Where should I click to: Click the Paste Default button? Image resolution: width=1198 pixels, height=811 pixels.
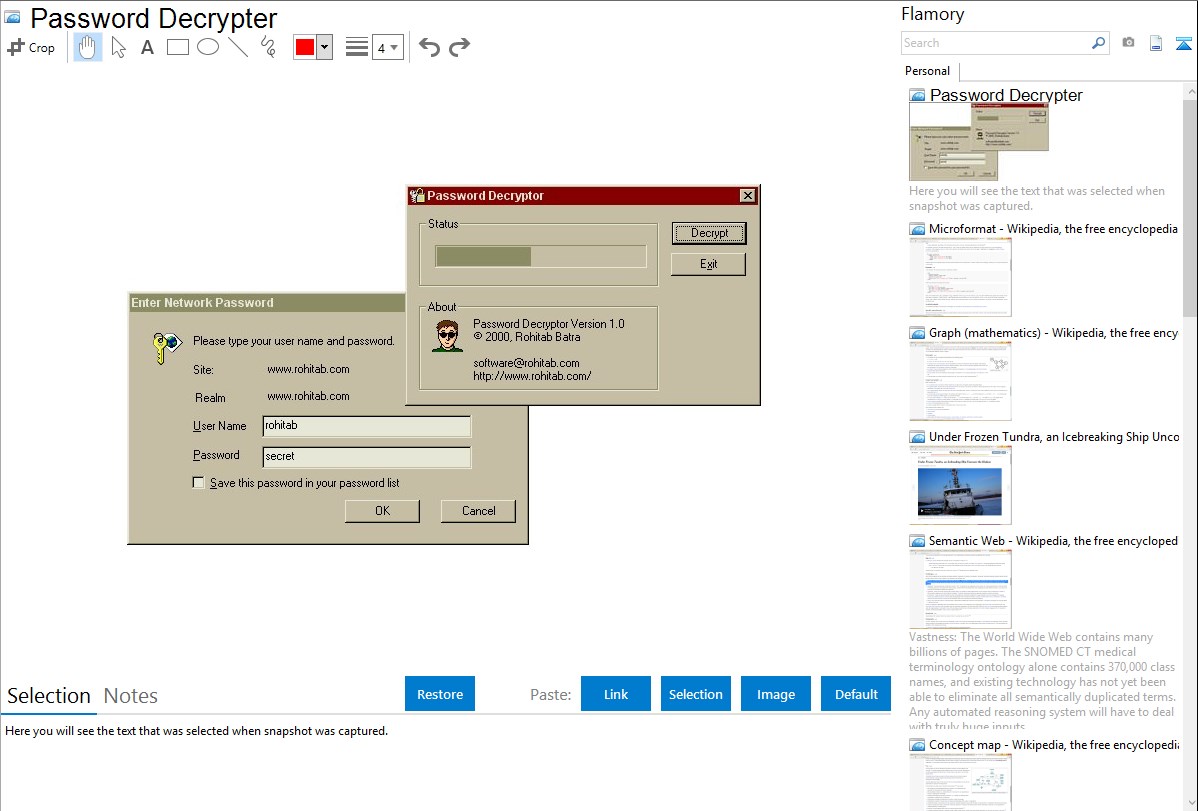point(856,694)
